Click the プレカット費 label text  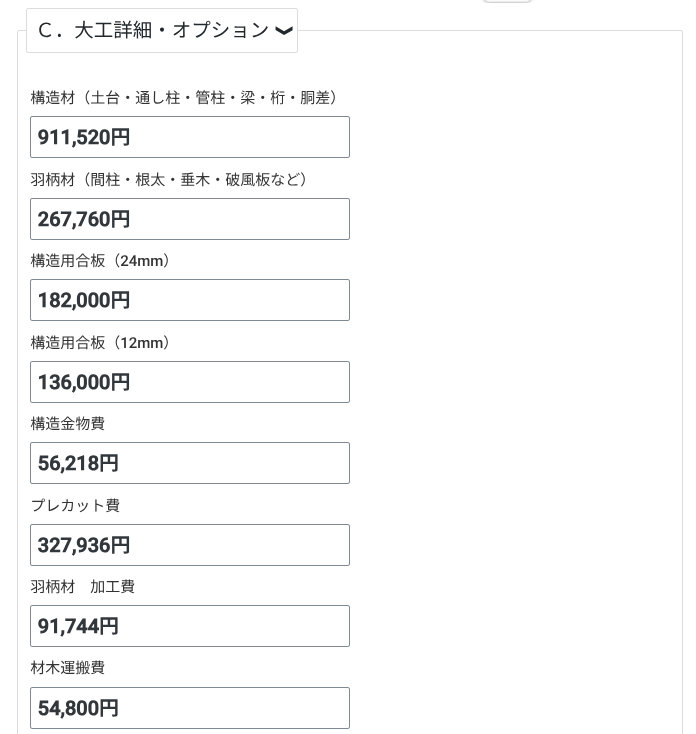75,506
